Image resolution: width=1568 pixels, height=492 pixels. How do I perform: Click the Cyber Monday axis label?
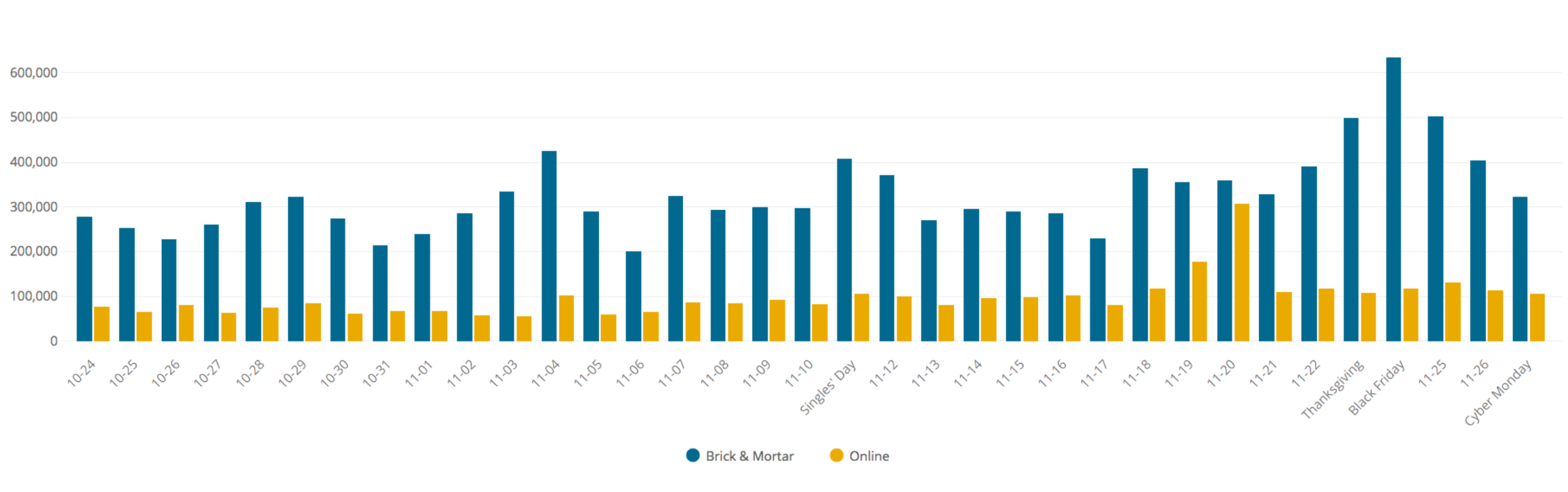click(x=1497, y=393)
